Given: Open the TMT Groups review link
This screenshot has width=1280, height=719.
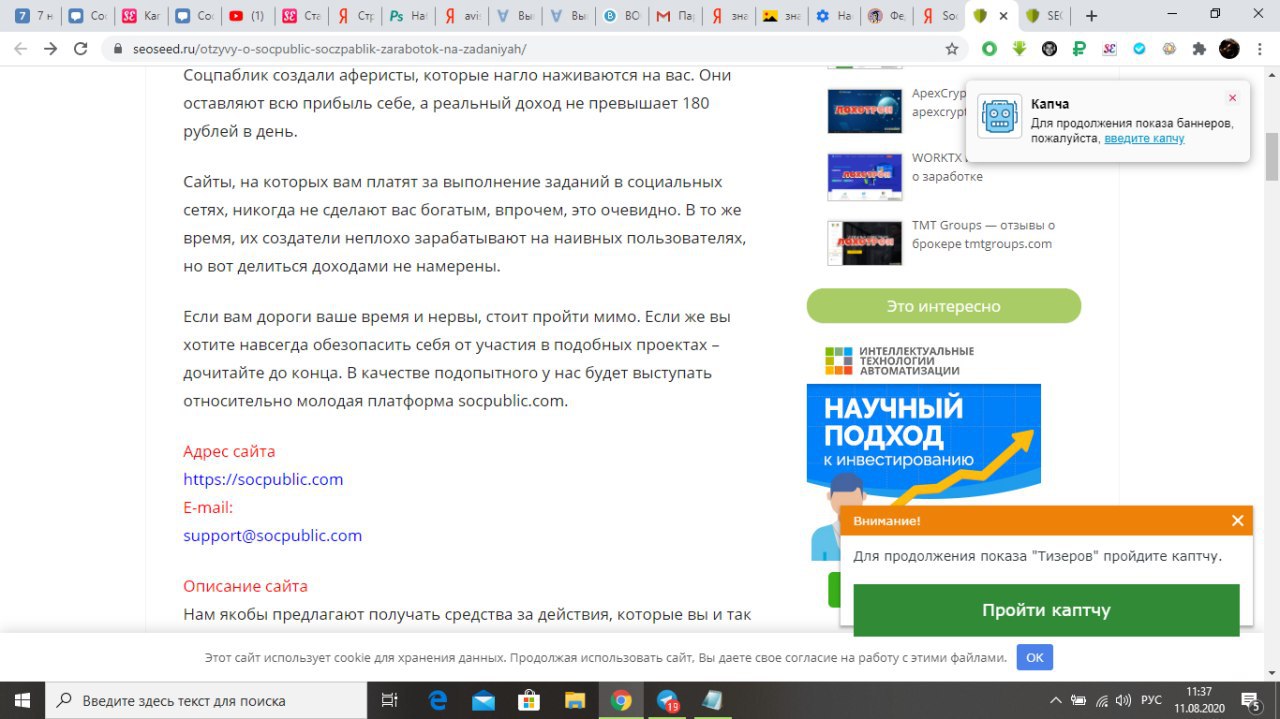Looking at the screenshot, I should click(x=983, y=234).
